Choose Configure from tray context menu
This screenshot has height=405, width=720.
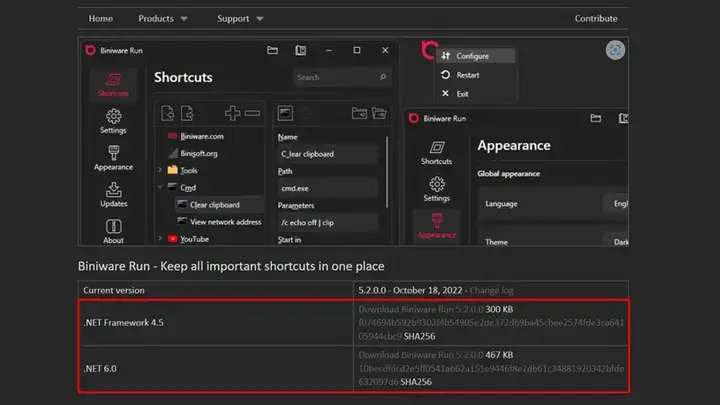pyautogui.click(x=475, y=56)
